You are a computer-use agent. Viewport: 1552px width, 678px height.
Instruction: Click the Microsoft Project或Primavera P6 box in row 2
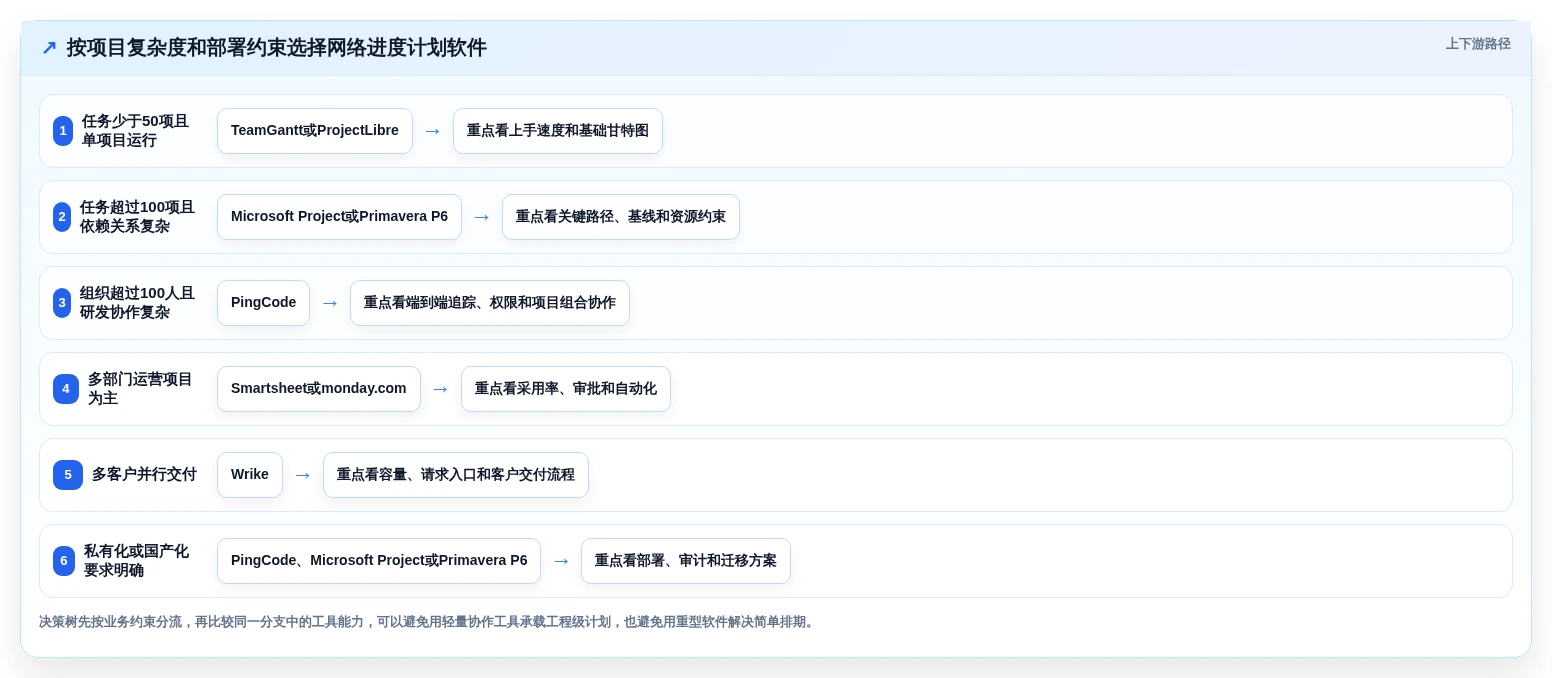(339, 217)
